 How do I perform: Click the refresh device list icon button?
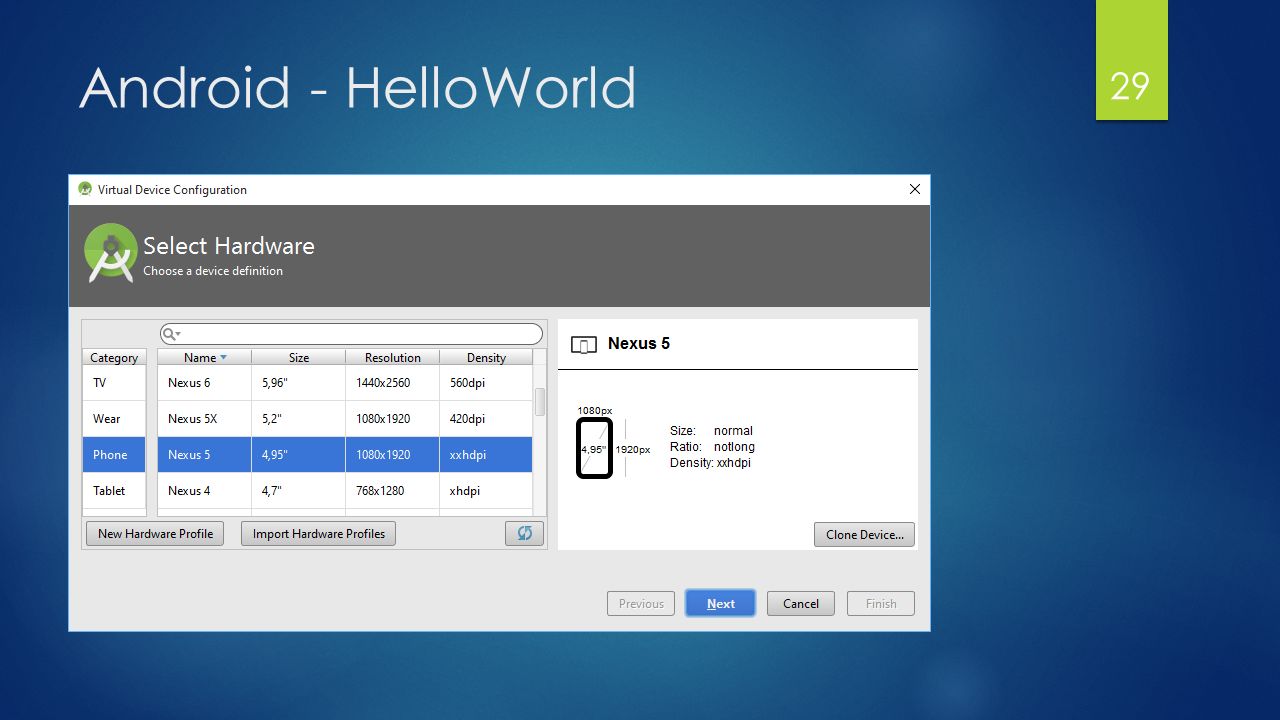tap(524, 533)
